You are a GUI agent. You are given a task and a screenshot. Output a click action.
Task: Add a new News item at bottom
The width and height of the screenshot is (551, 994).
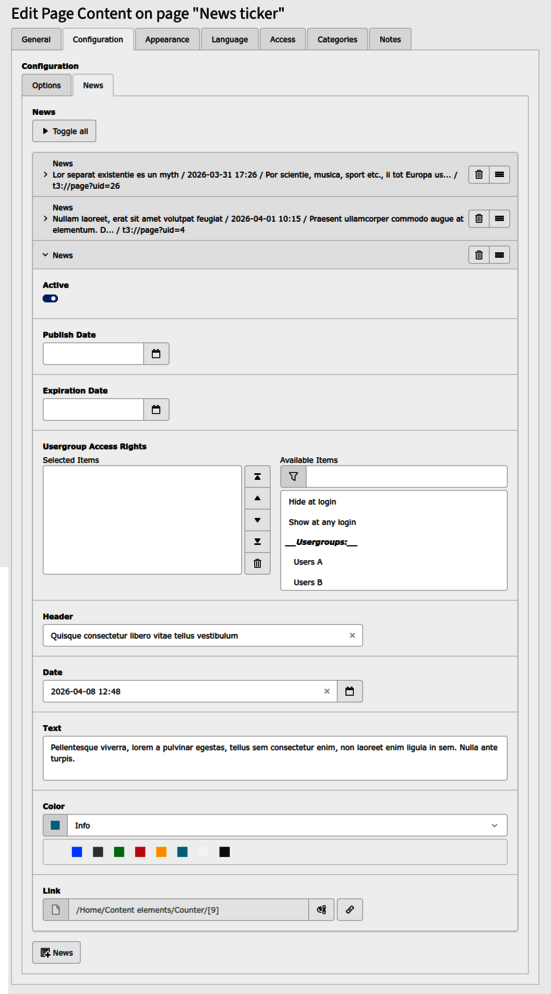click(56, 952)
